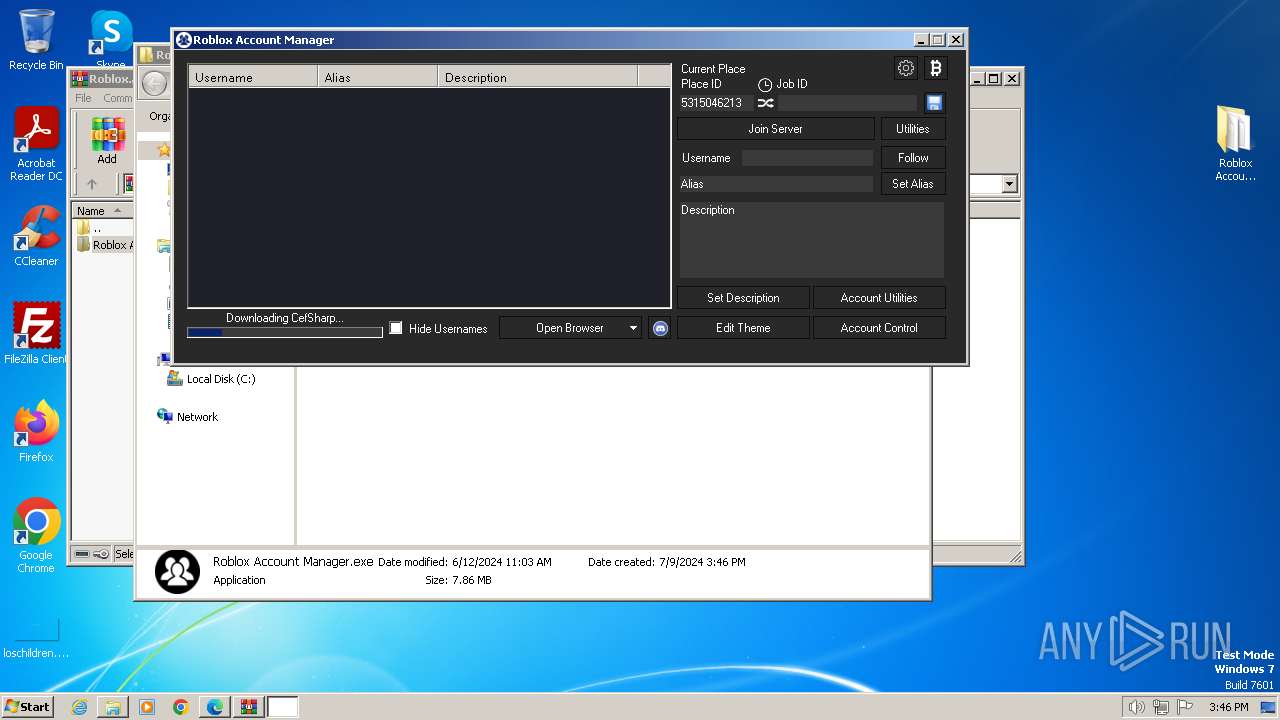
Task: Click the Alias input field
Action: click(776, 184)
